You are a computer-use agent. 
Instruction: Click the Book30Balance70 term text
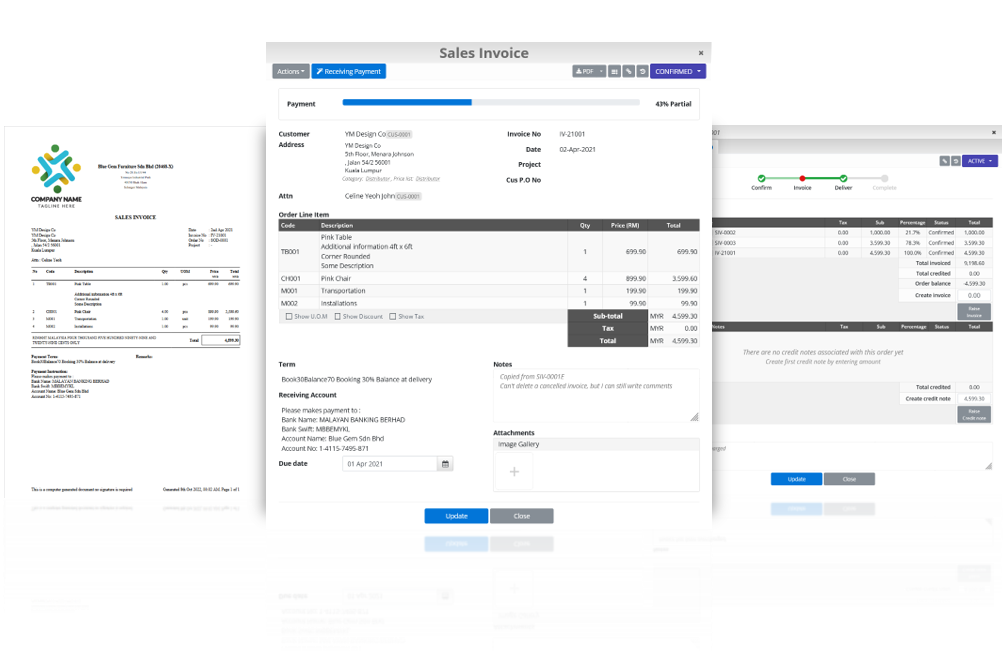click(356, 379)
